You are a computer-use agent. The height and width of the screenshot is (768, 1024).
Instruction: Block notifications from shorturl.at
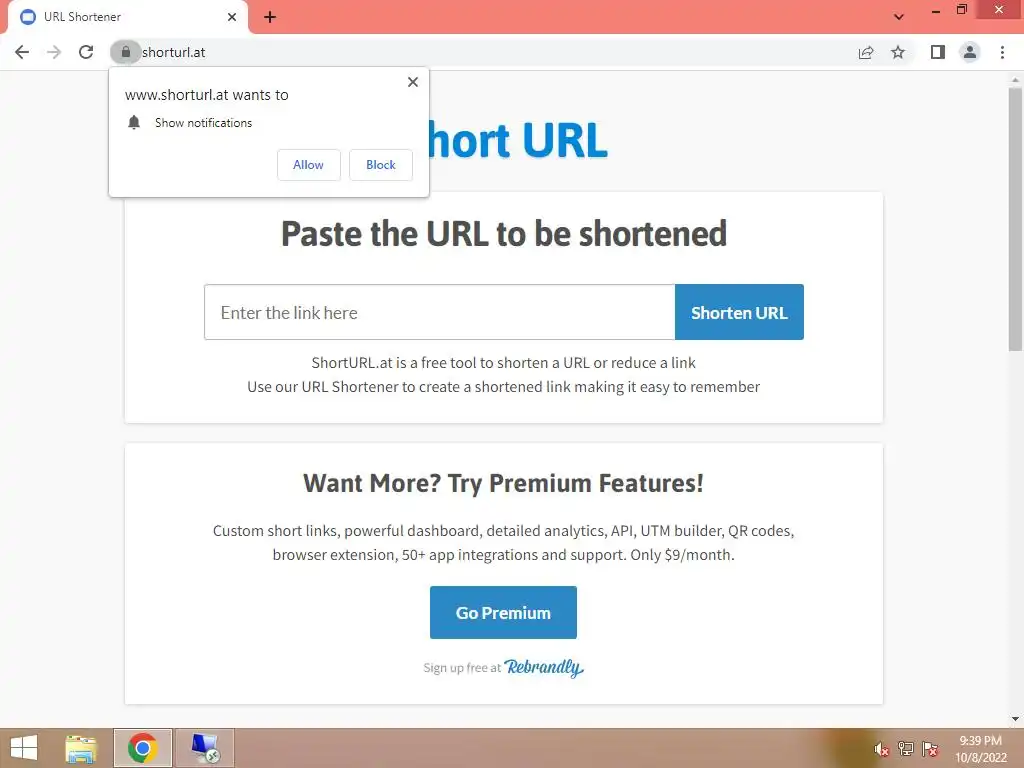381,165
